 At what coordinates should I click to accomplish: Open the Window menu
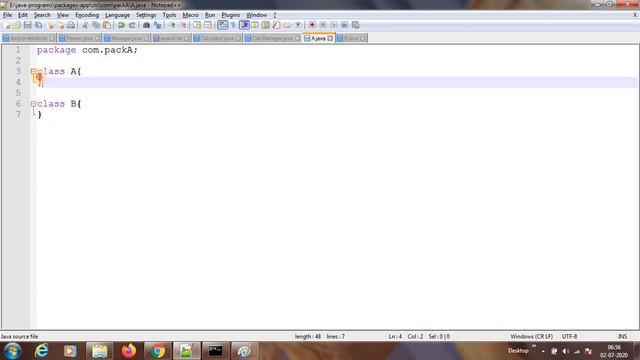click(256, 15)
